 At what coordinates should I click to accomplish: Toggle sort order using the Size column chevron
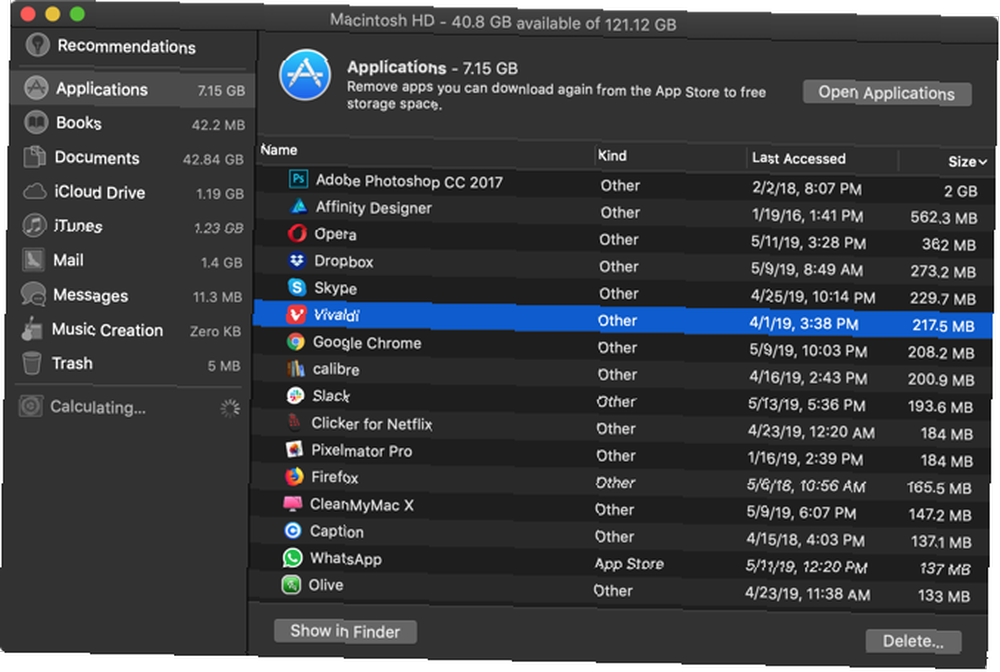click(982, 162)
